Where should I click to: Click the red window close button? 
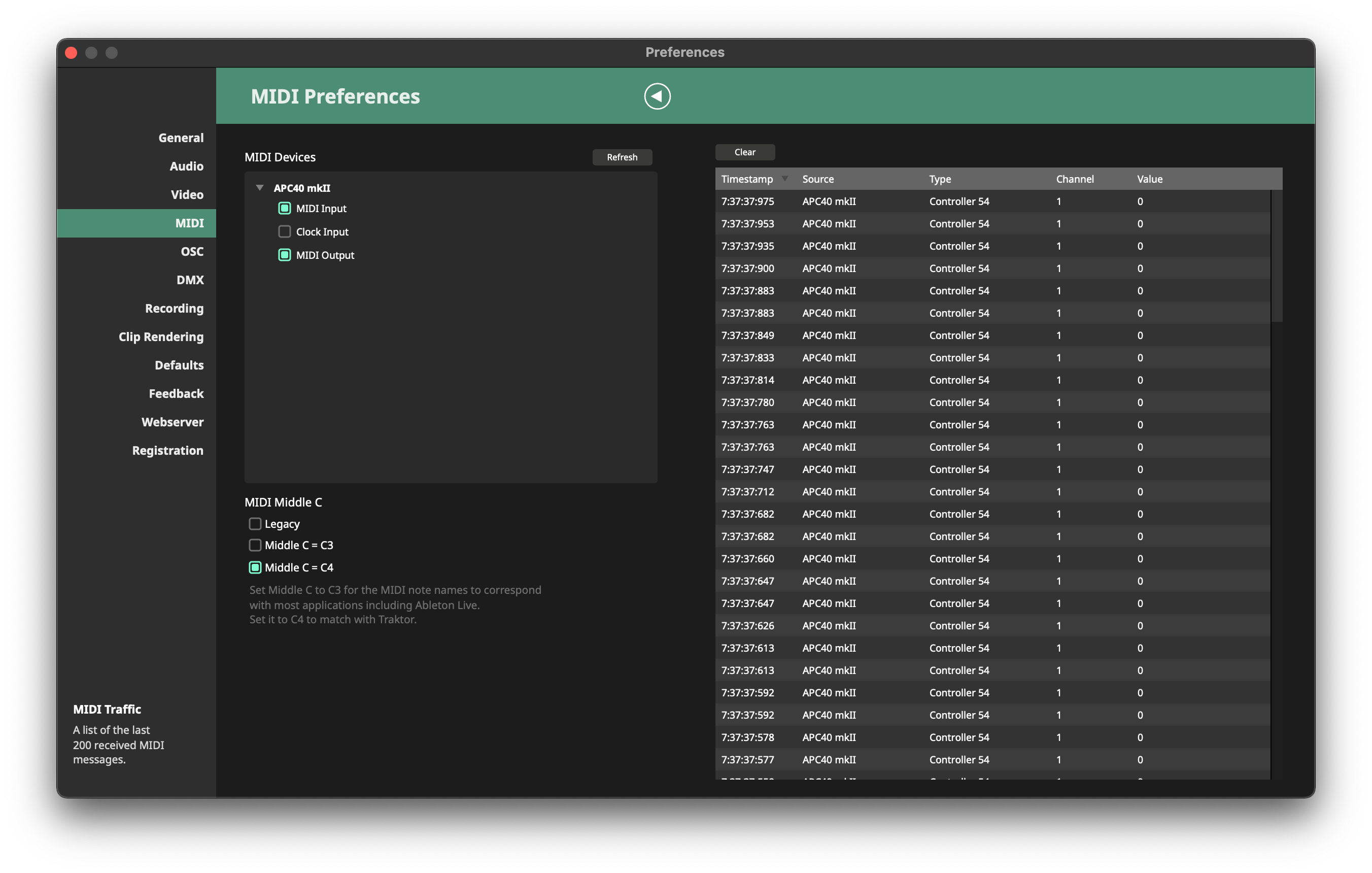coord(71,53)
